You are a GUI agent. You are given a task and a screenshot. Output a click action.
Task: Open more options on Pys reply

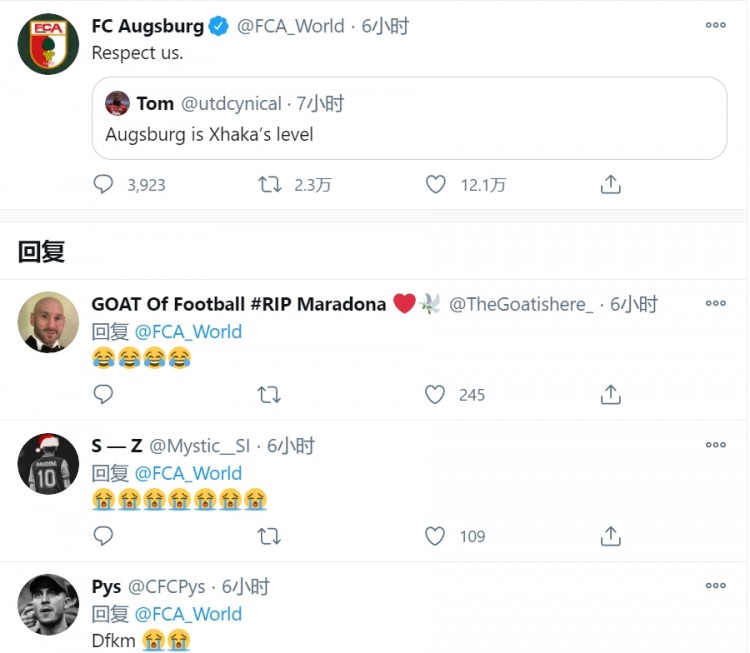coord(715,586)
